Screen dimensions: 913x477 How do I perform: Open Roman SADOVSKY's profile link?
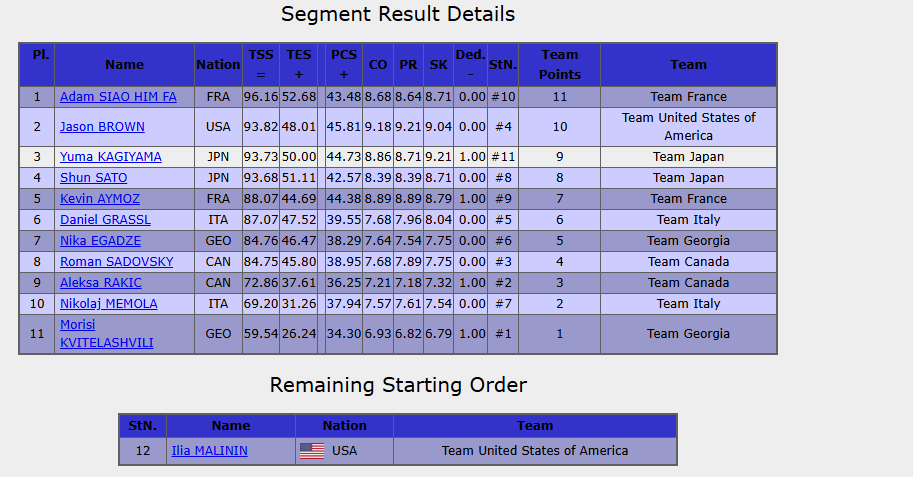(116, 262)
